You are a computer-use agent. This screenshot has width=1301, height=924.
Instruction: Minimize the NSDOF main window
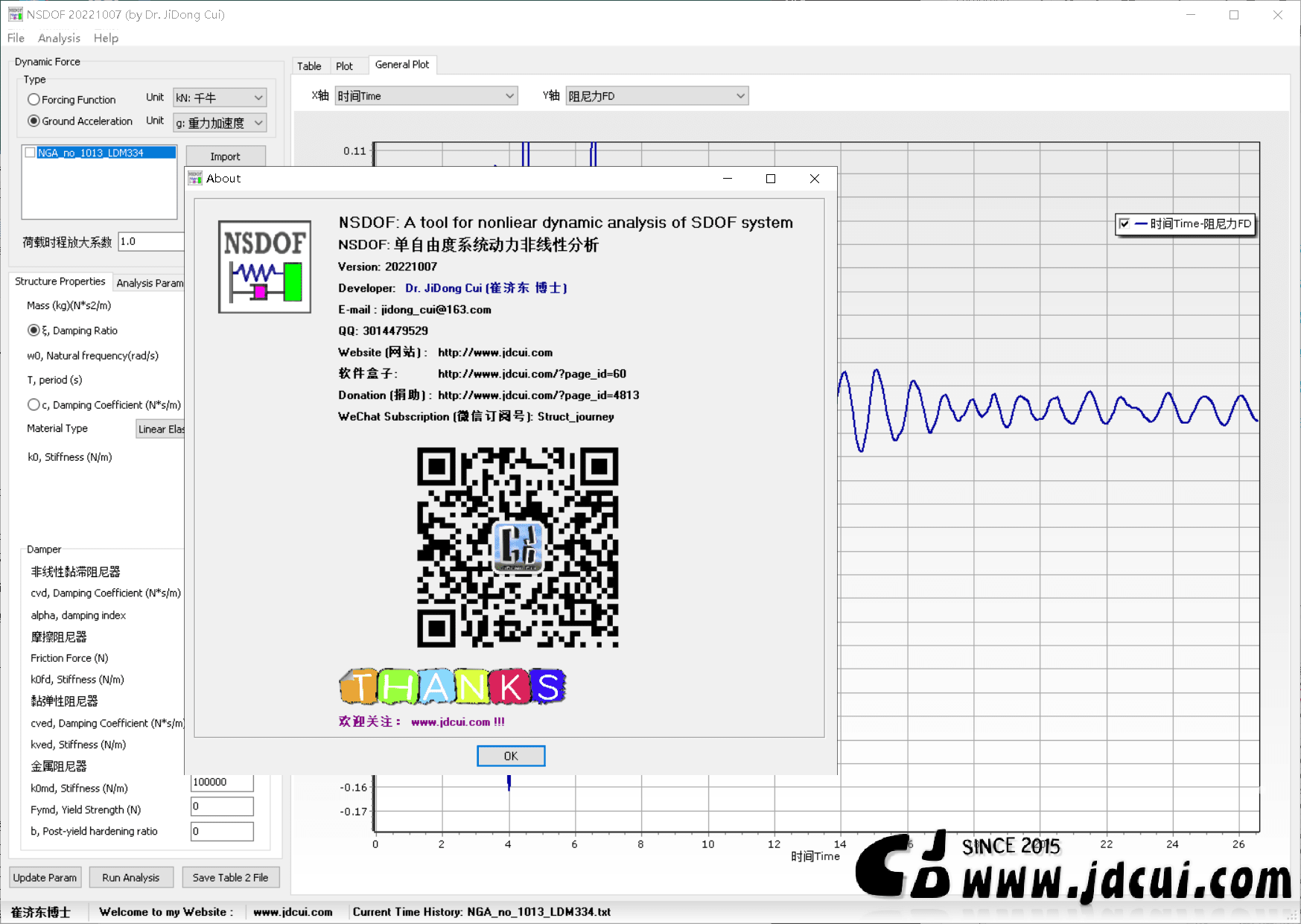(x=1191, y=14)
